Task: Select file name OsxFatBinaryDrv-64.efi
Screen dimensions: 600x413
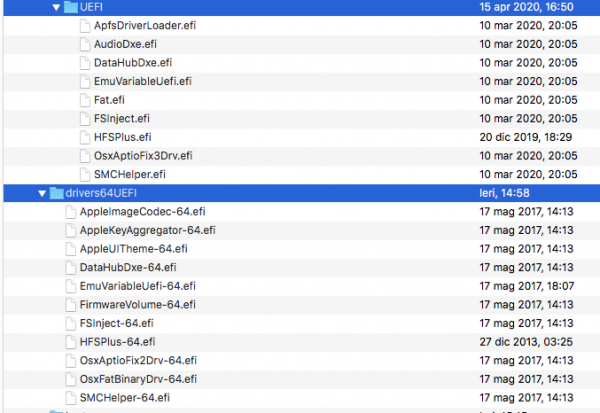Action: tap(139, 379)
